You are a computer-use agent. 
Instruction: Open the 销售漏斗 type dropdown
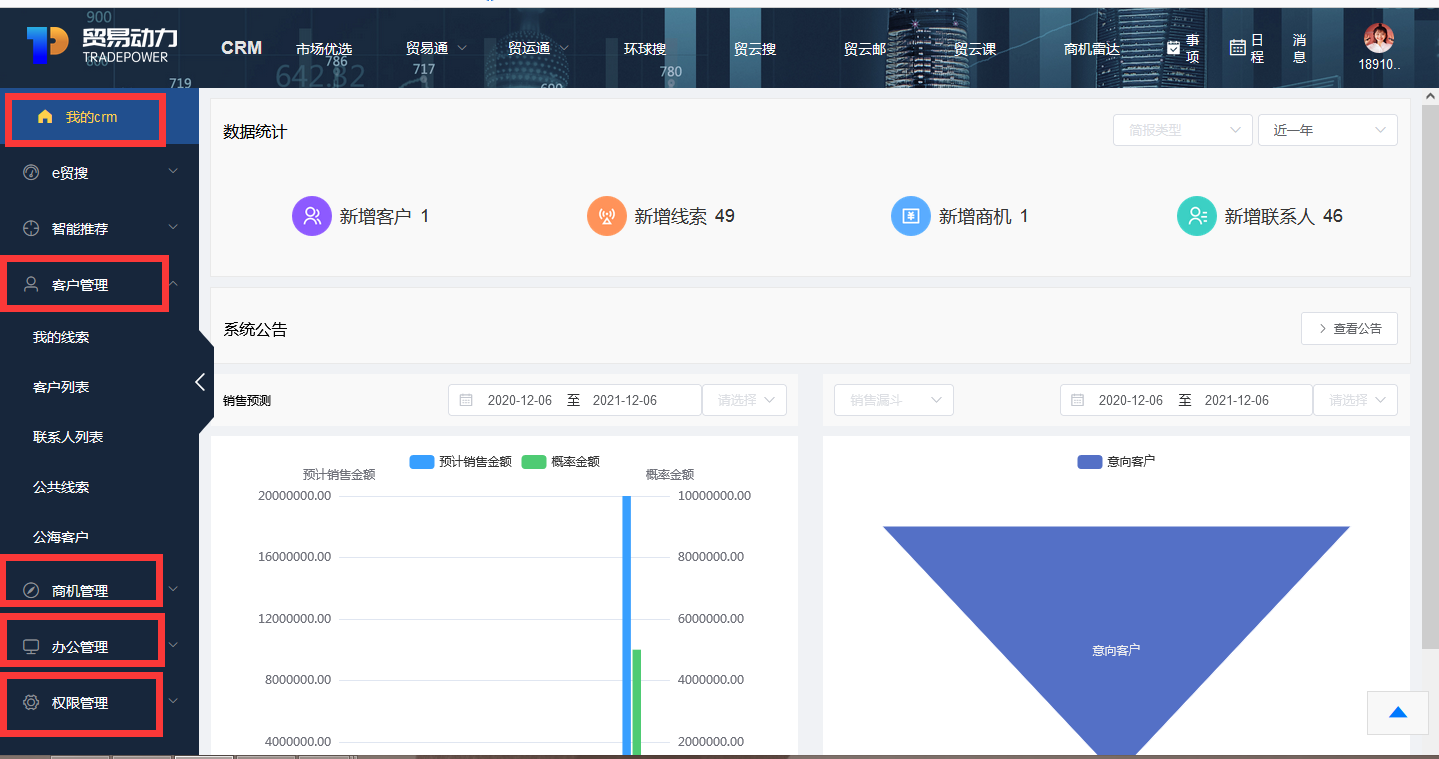pyautogui.click(x=894, y=400)
